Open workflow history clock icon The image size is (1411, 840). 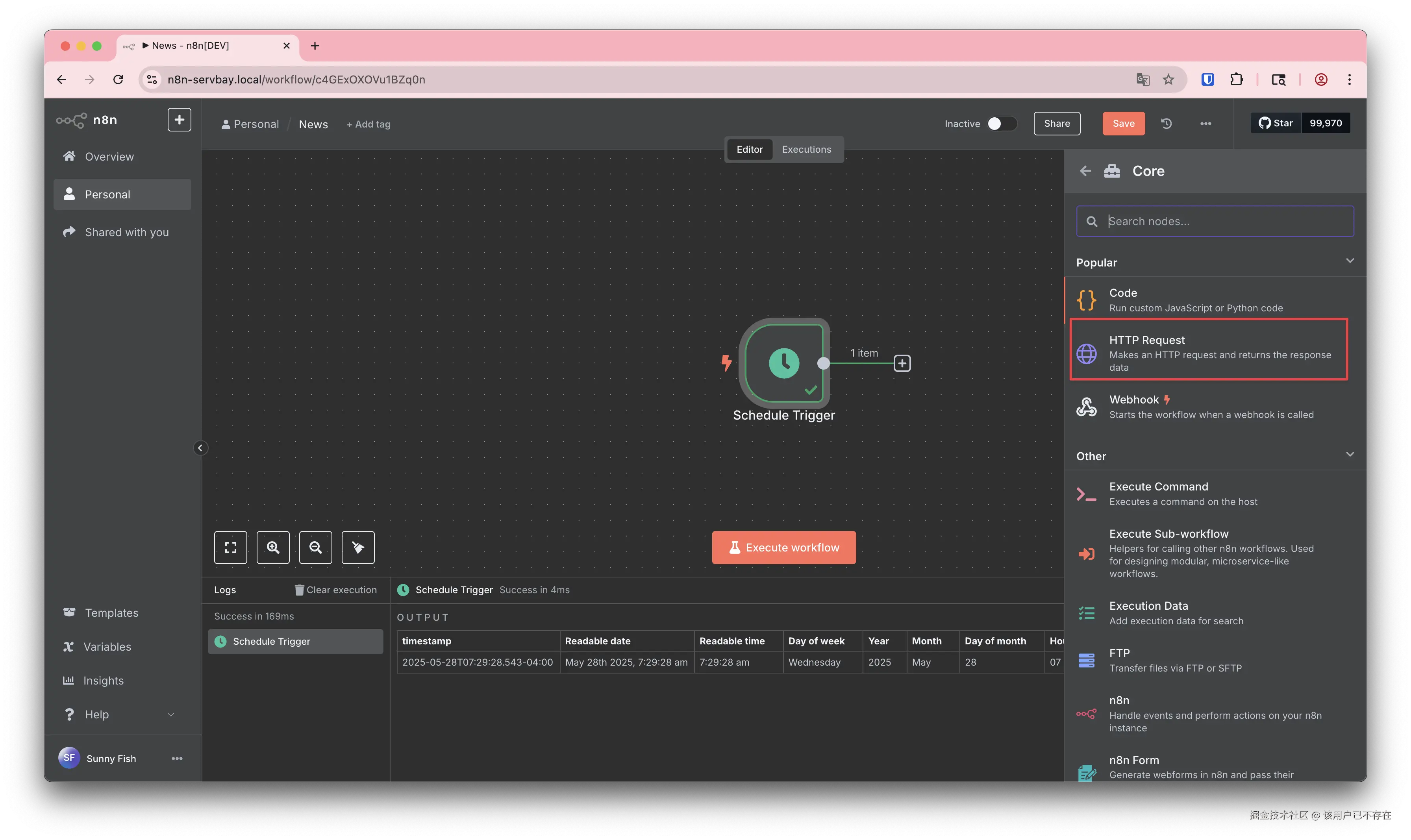tap(1167, 123)
